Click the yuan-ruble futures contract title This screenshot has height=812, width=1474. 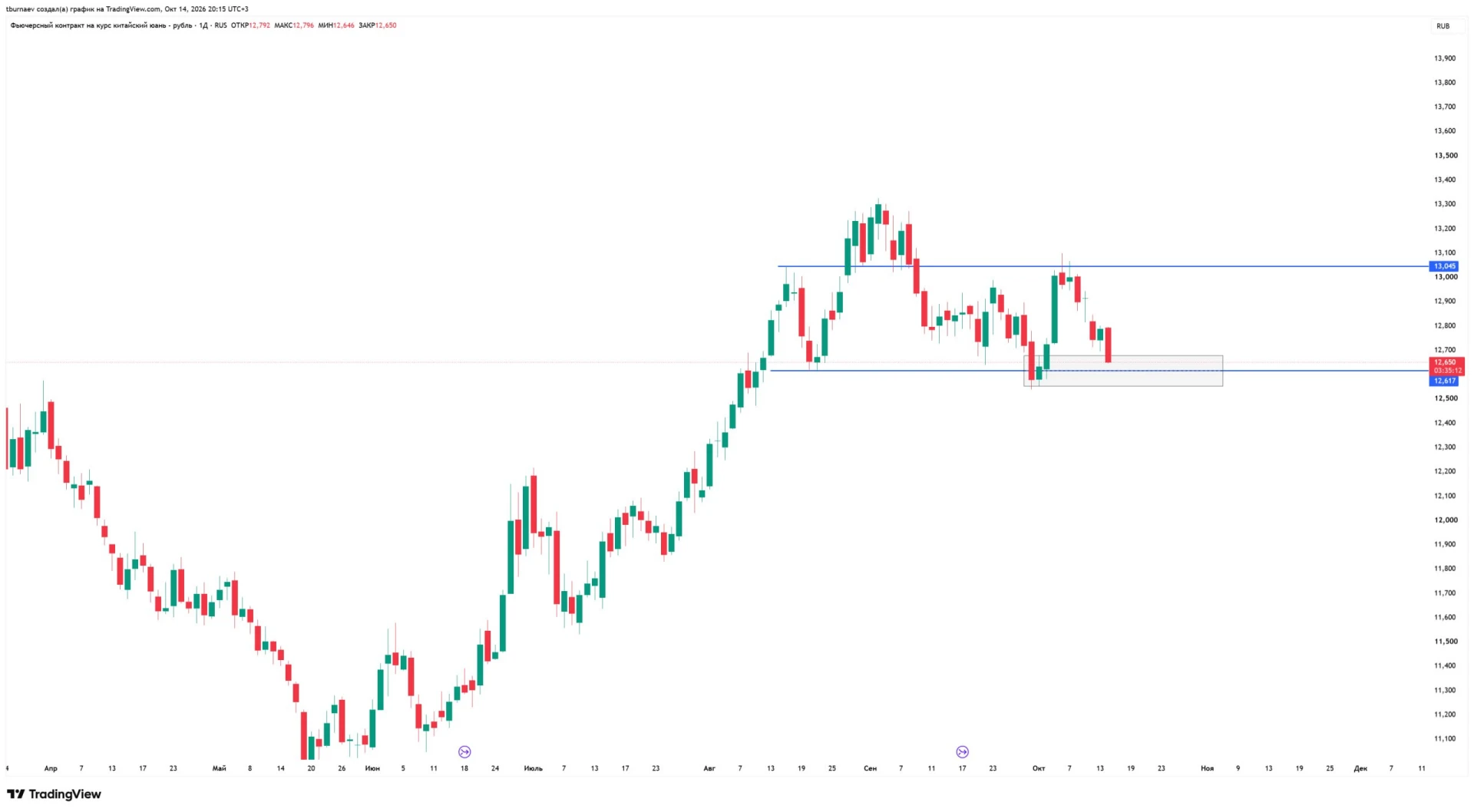(101, 25)
